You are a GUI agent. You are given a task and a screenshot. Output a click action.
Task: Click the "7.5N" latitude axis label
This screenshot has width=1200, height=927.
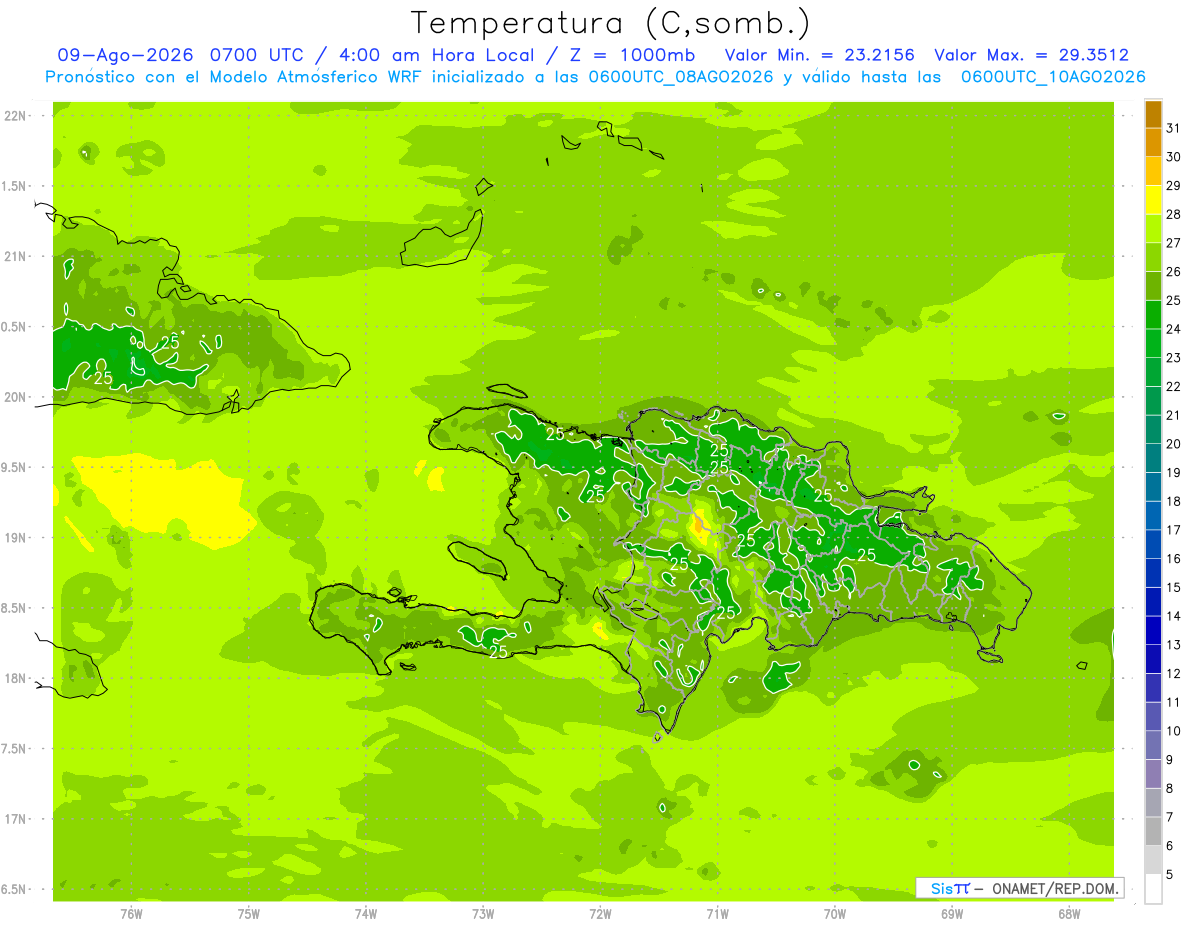click(16, 749)
